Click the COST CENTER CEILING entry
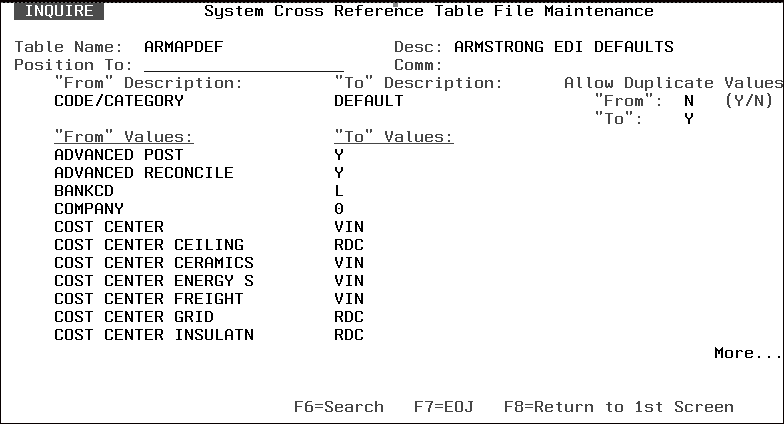The width and height of the screenshot is (784, 424). (x=149, y=245)
